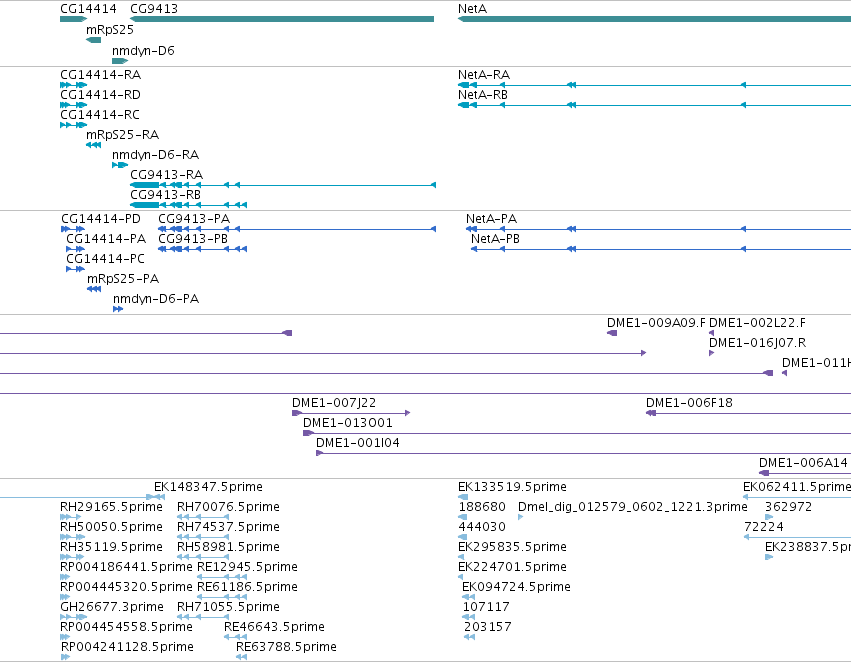Click the CG9413 gene bar
Viewport: 851px width, 662px height.
coord(282,19)
